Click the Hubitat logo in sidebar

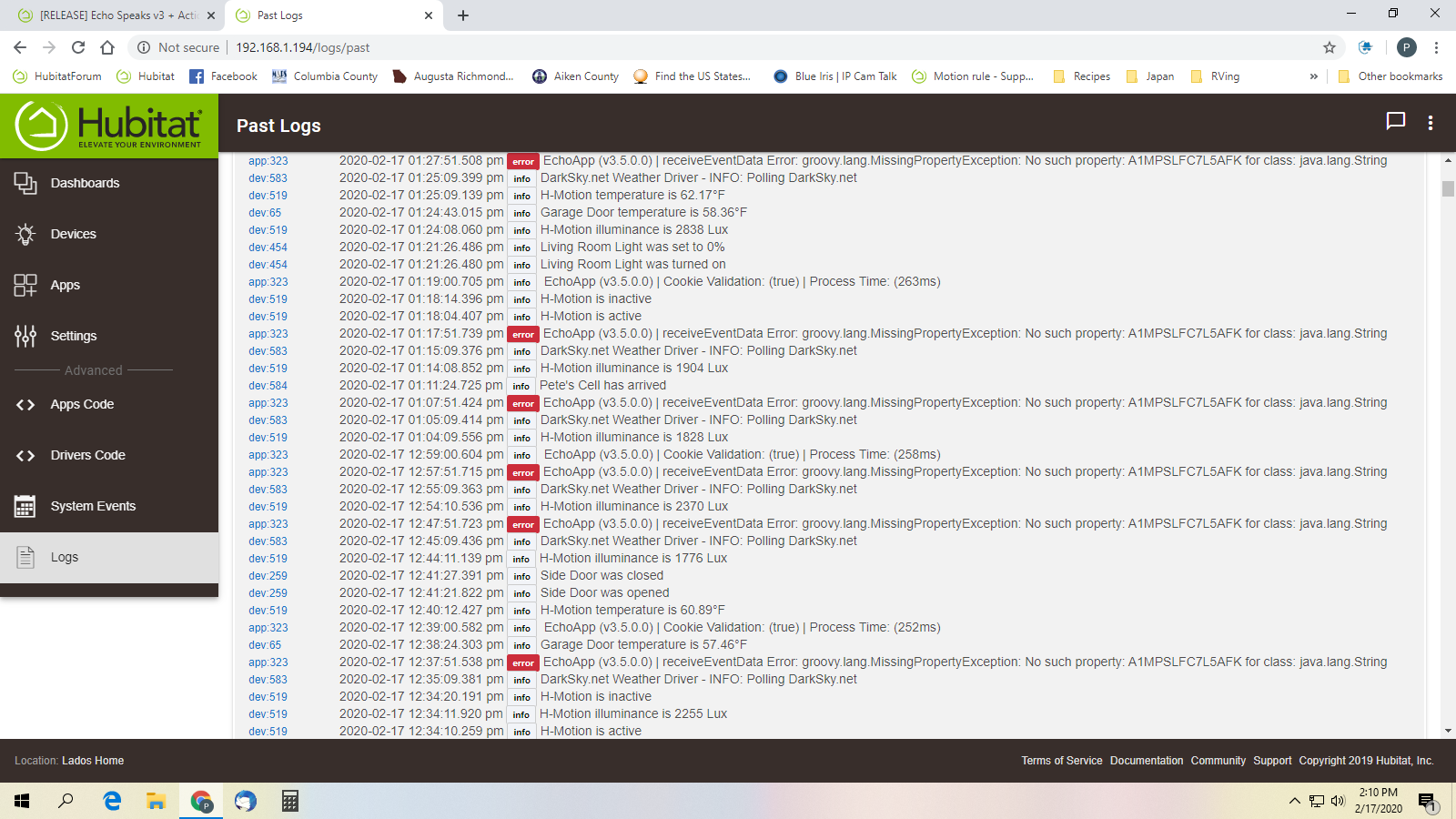click(x=109, y=126)
